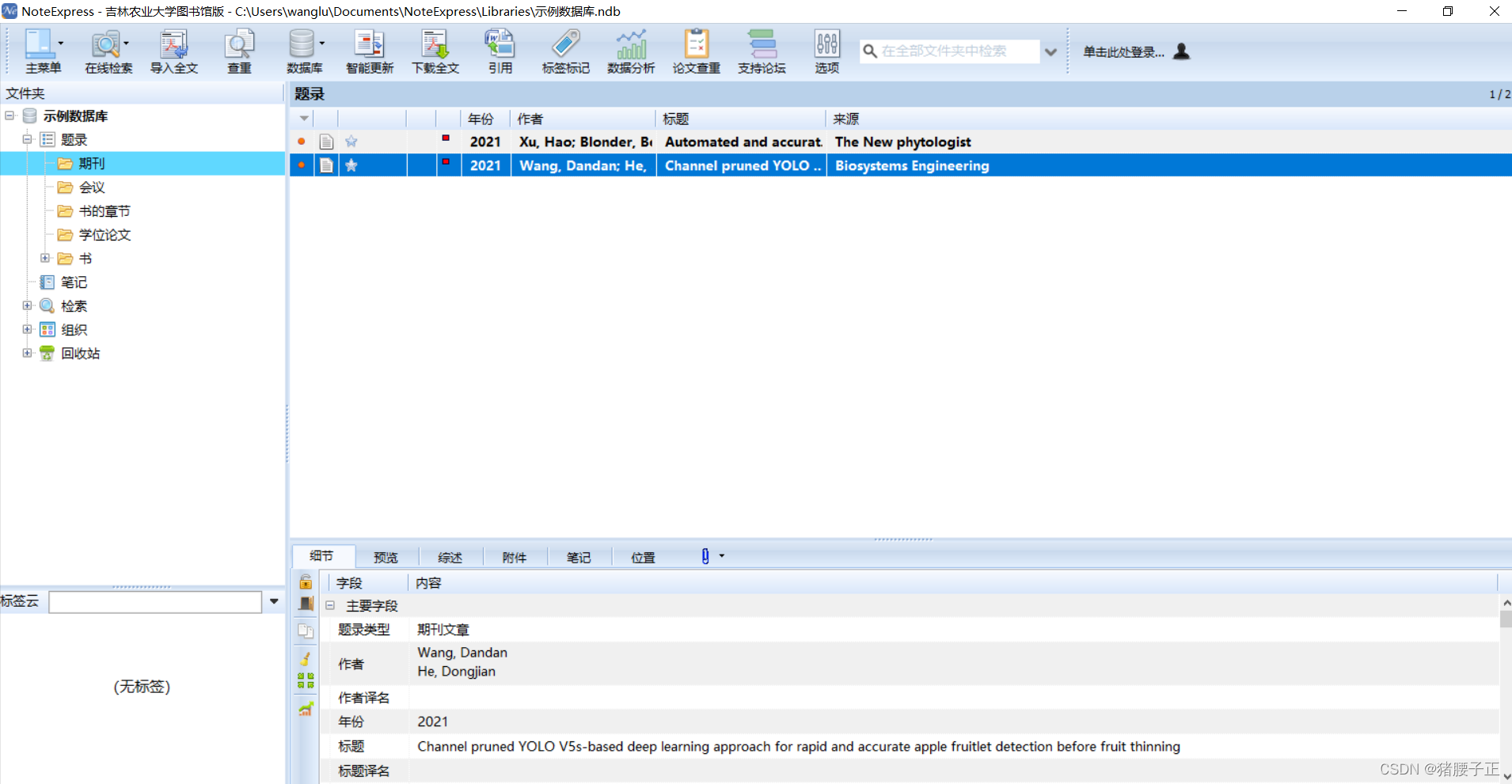Viewport: 1512px width, 784px height.
Task: Switch to the 预览 tab
Action: coord(386,558)
